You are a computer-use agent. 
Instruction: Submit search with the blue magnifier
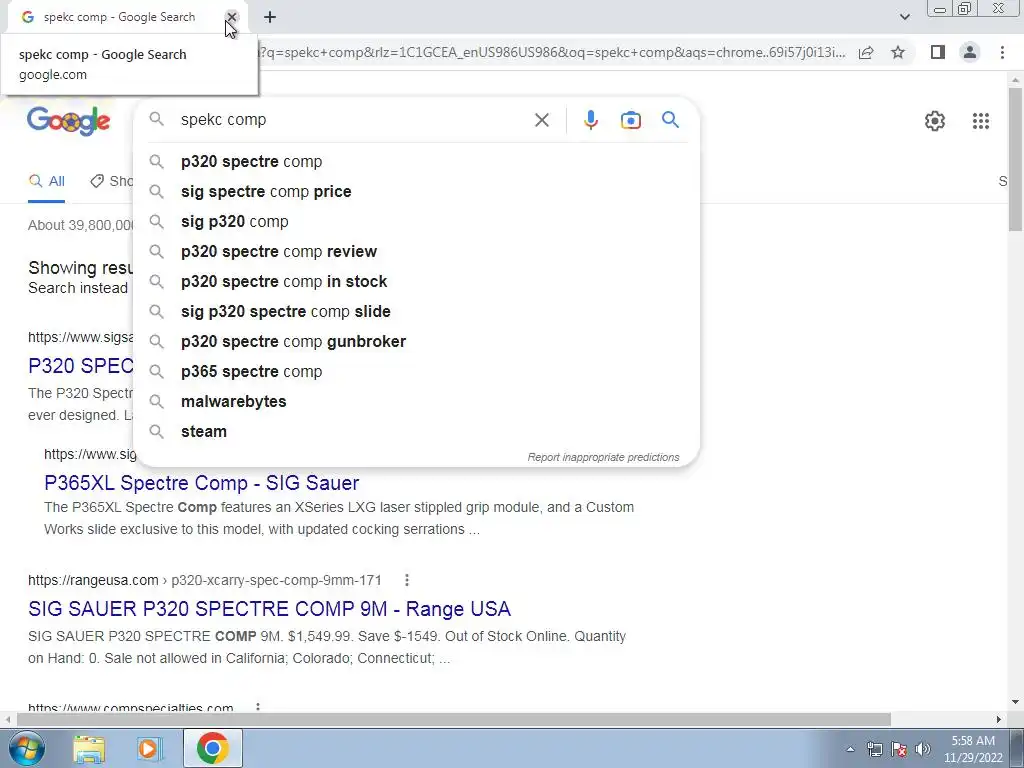click(x=670, y=120)
